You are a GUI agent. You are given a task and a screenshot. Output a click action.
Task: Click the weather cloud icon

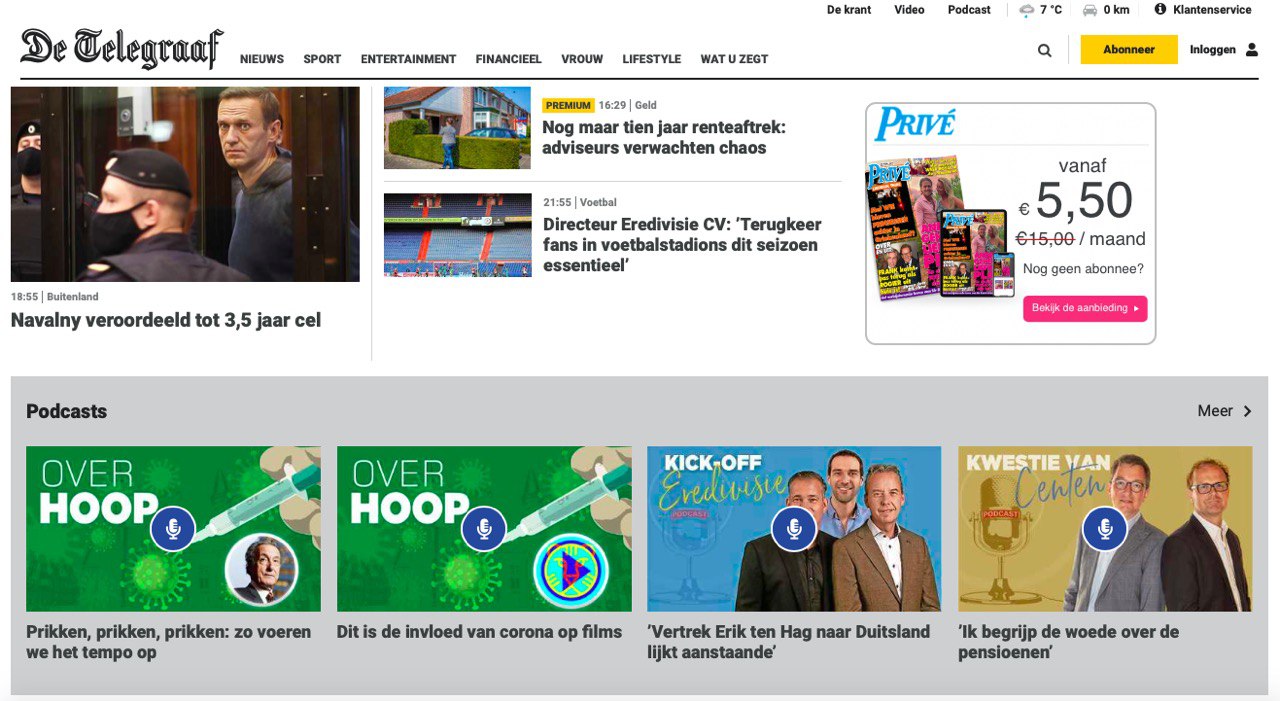click(1027, 10)
